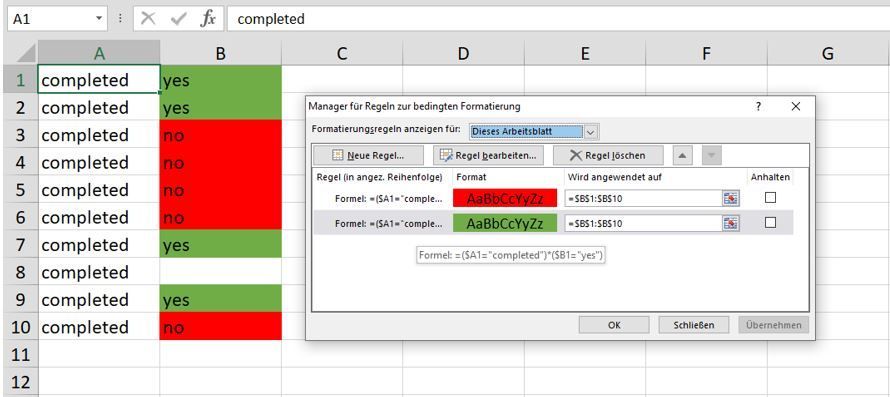Click cell B2 with green 'yes'

[x=221, y=107]
